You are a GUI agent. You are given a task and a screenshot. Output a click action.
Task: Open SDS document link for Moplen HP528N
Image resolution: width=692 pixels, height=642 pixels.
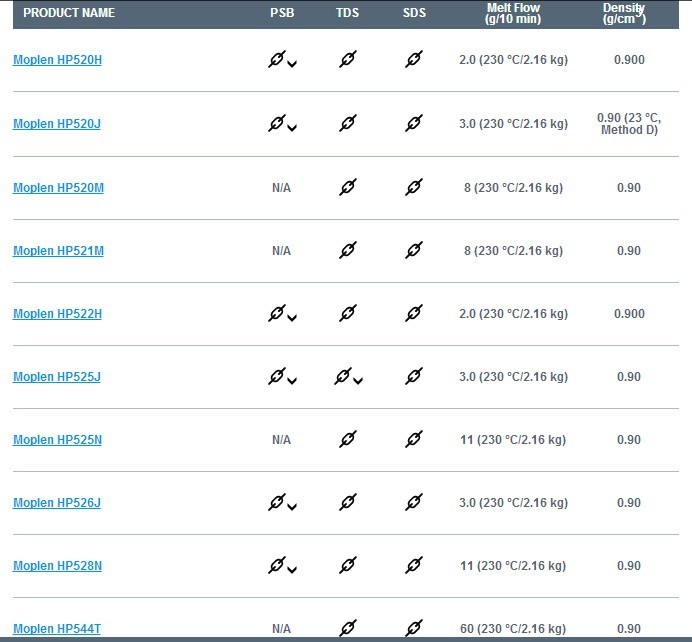click(414, 565)
